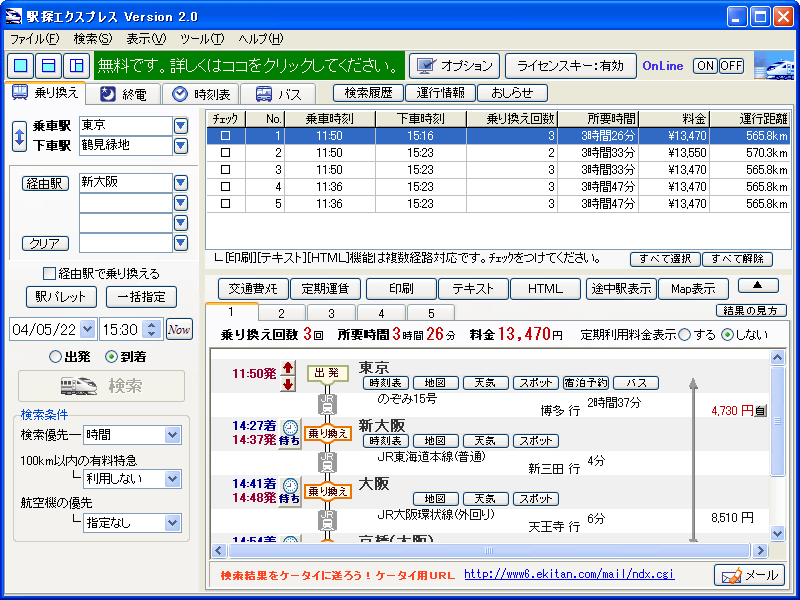Select する for 定期利用料金表示
Image resolution: width=800 pixels, height=600 pixels.
click(x=685, y=335)
